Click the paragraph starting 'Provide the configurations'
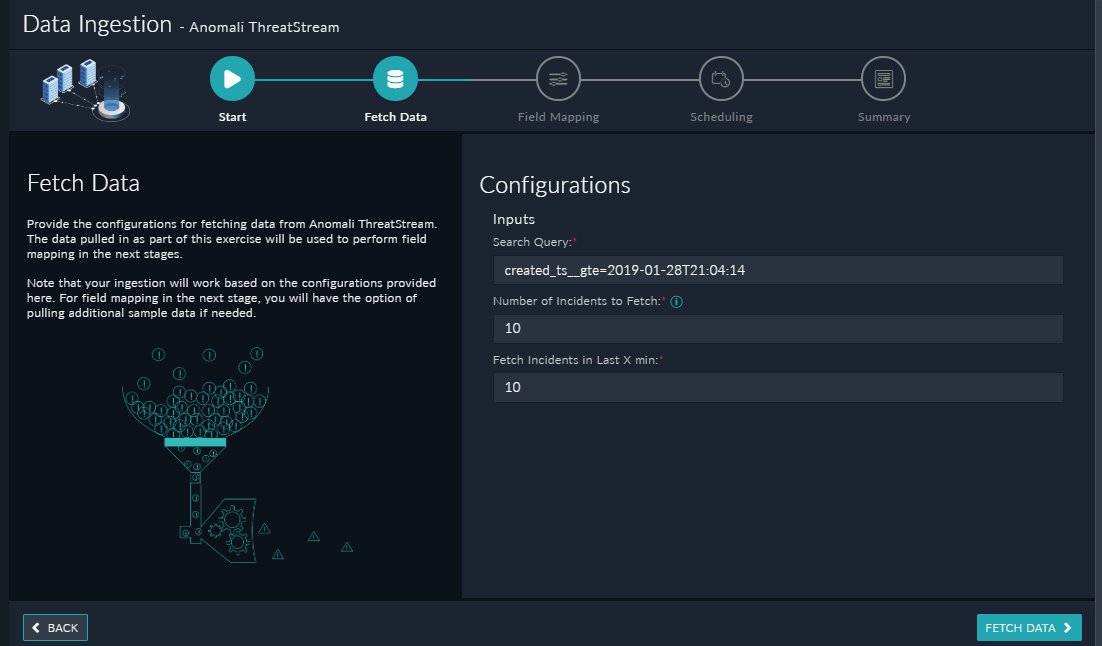Screen dimensions: 1102x646 coord(232,239)
